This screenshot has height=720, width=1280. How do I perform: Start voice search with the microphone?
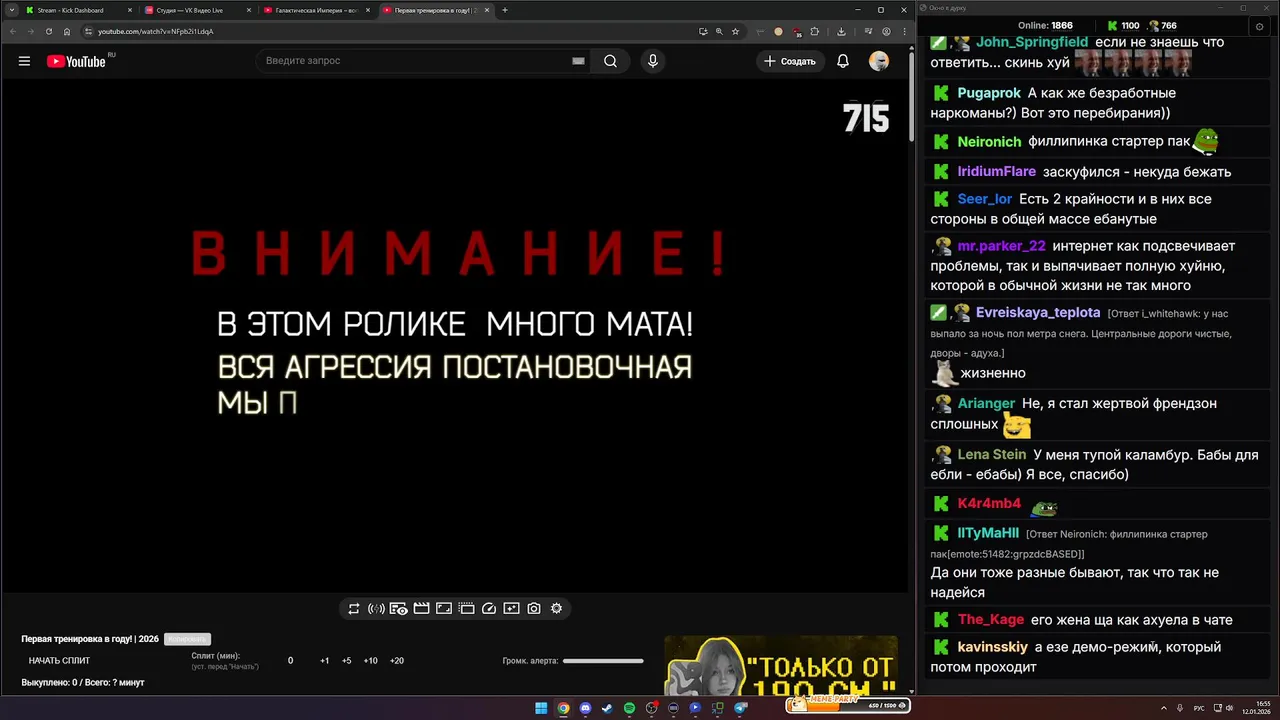coord(653,61)
